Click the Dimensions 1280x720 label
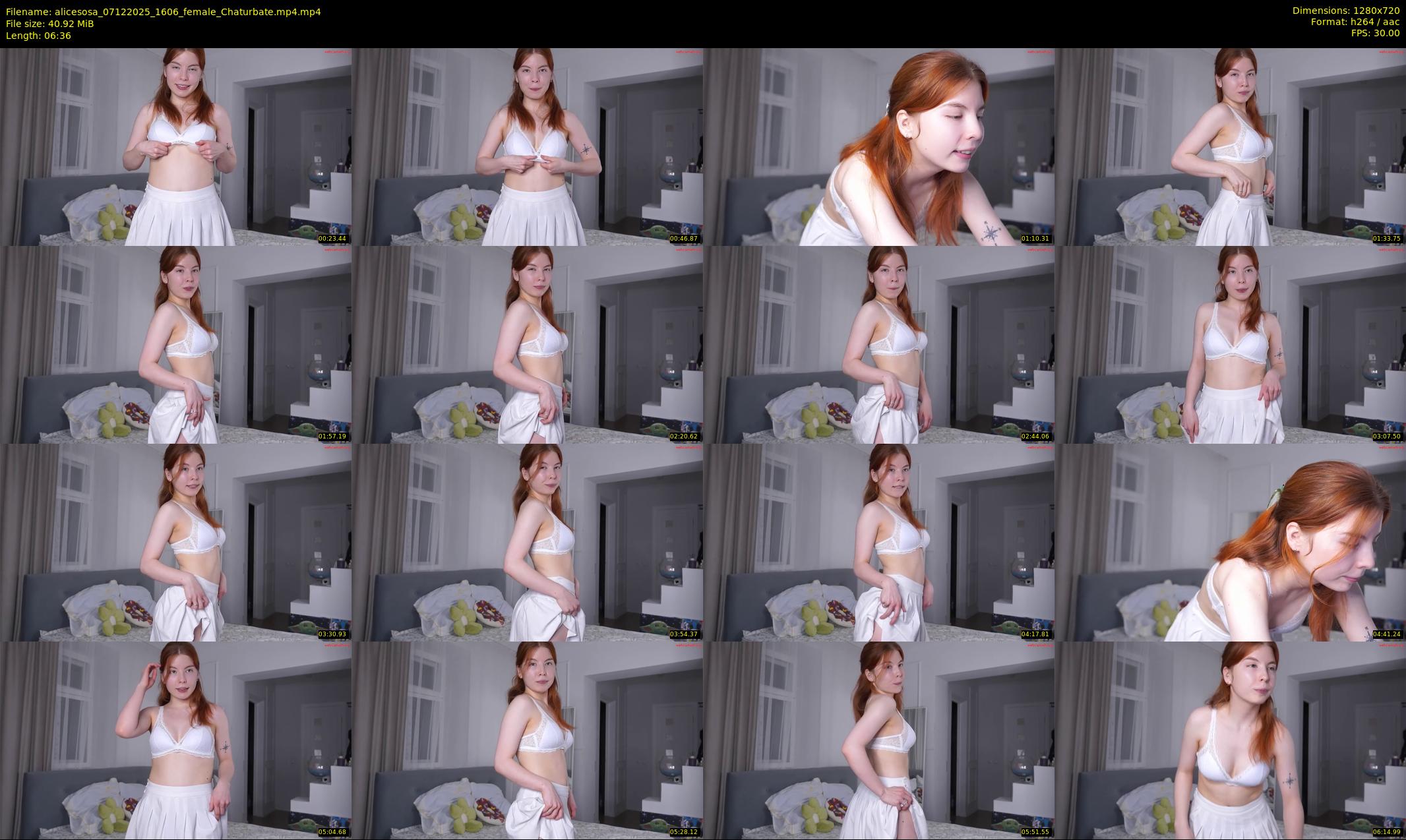1406x840 pixels. 1345,11
